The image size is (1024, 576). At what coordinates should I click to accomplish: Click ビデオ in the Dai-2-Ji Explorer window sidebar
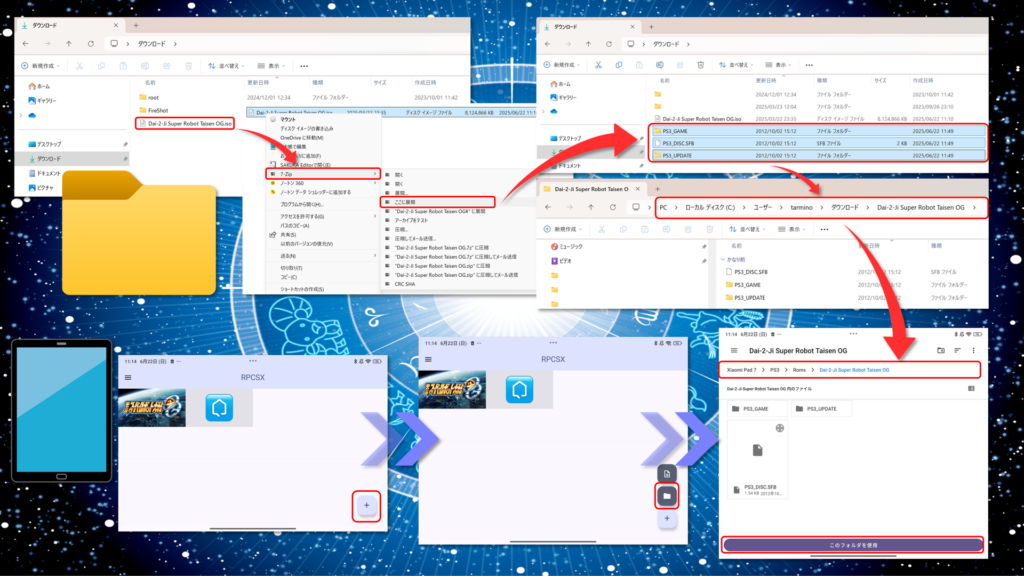(x=561, y=261)
